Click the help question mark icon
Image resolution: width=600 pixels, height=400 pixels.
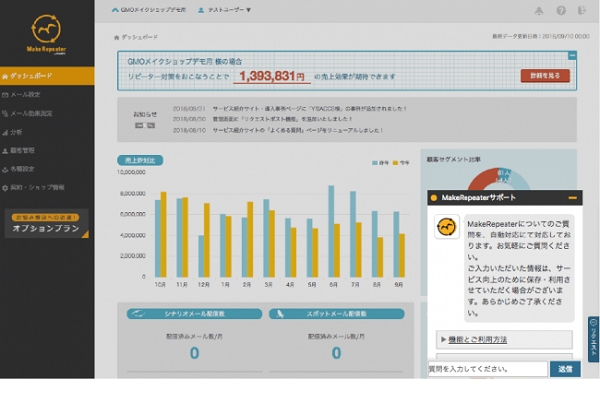(x=561, y=11)
